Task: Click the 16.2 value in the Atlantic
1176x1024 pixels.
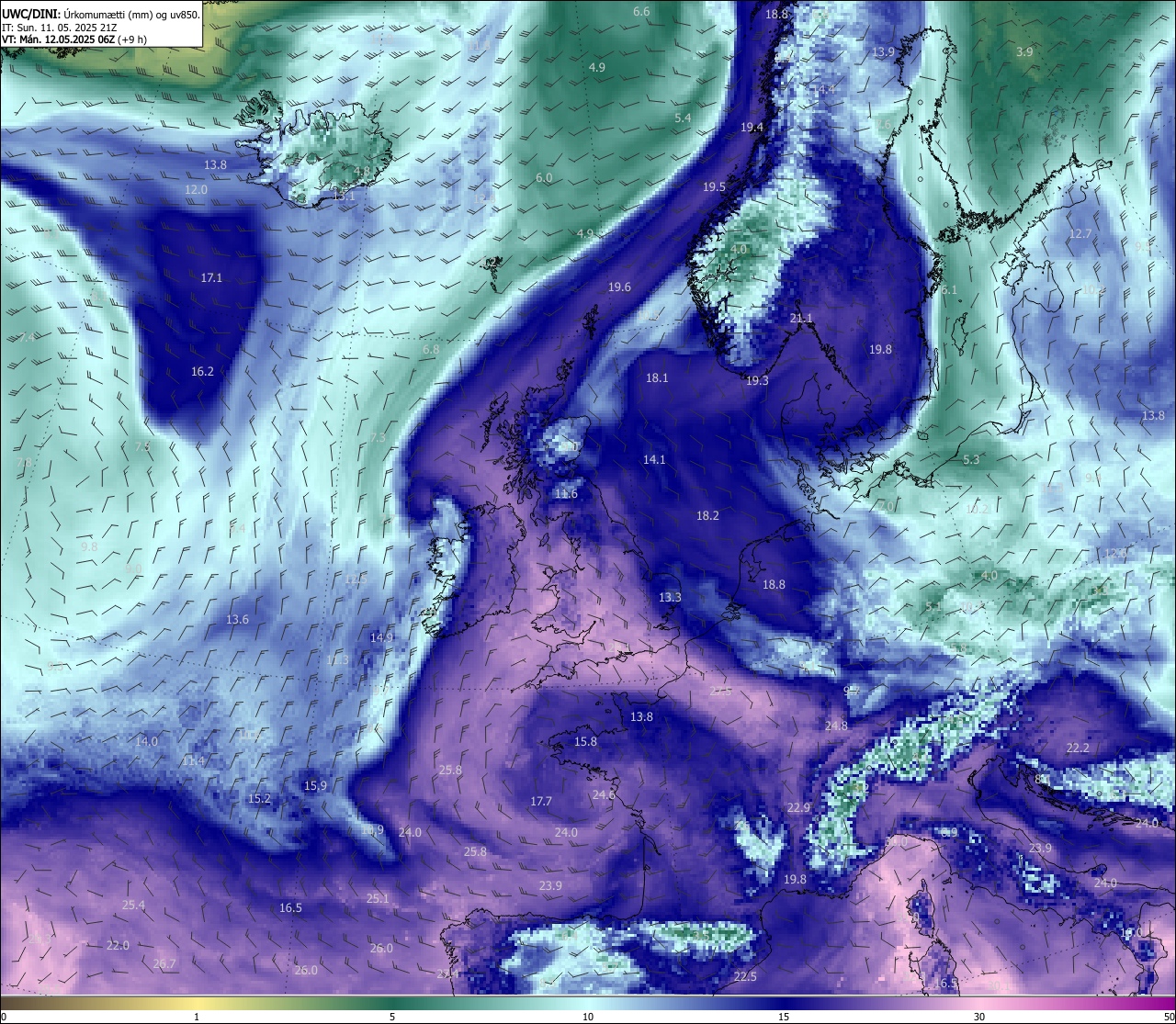Action: (202, 372)
